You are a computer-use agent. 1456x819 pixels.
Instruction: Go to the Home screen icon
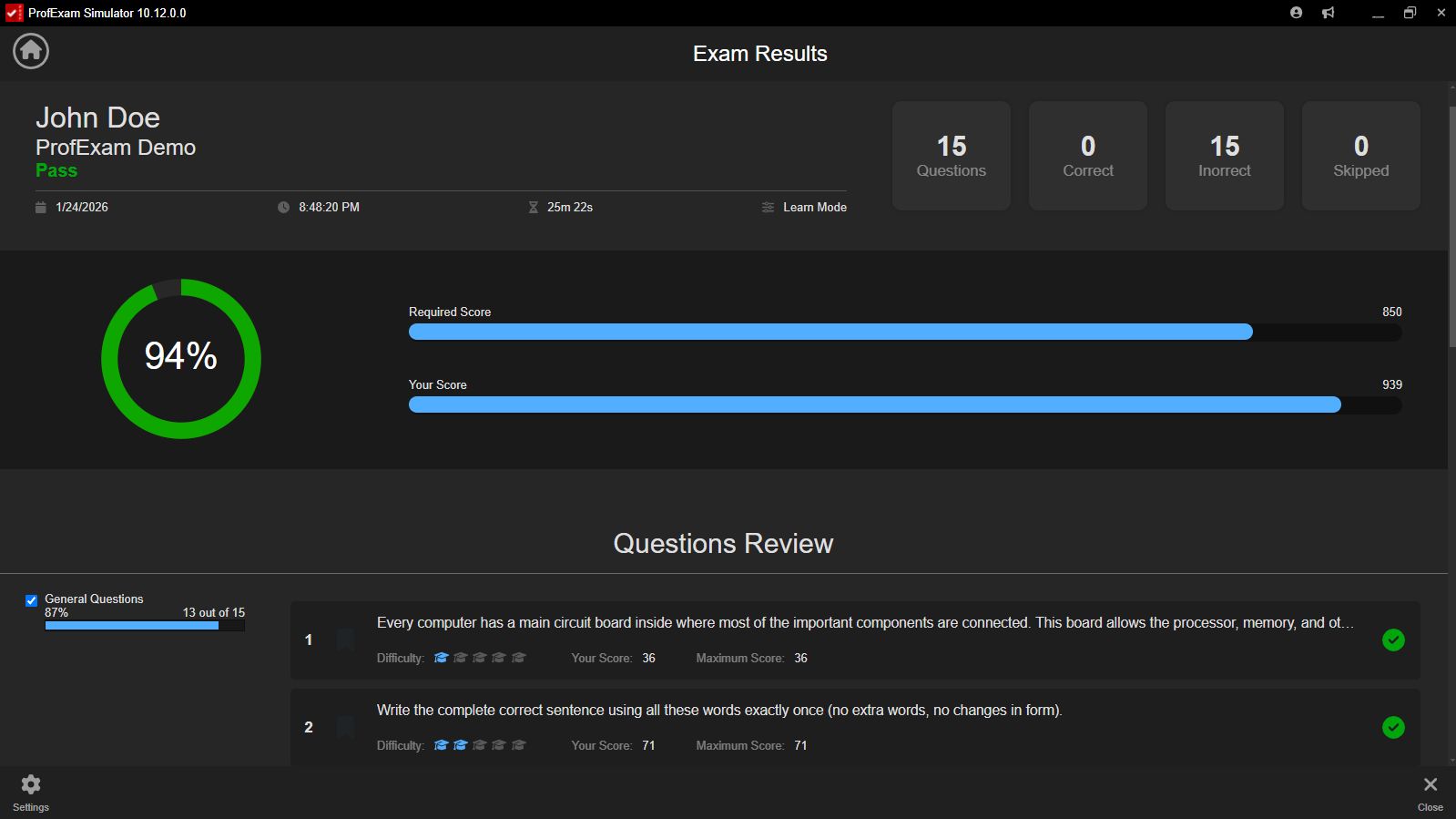point(31,51)
